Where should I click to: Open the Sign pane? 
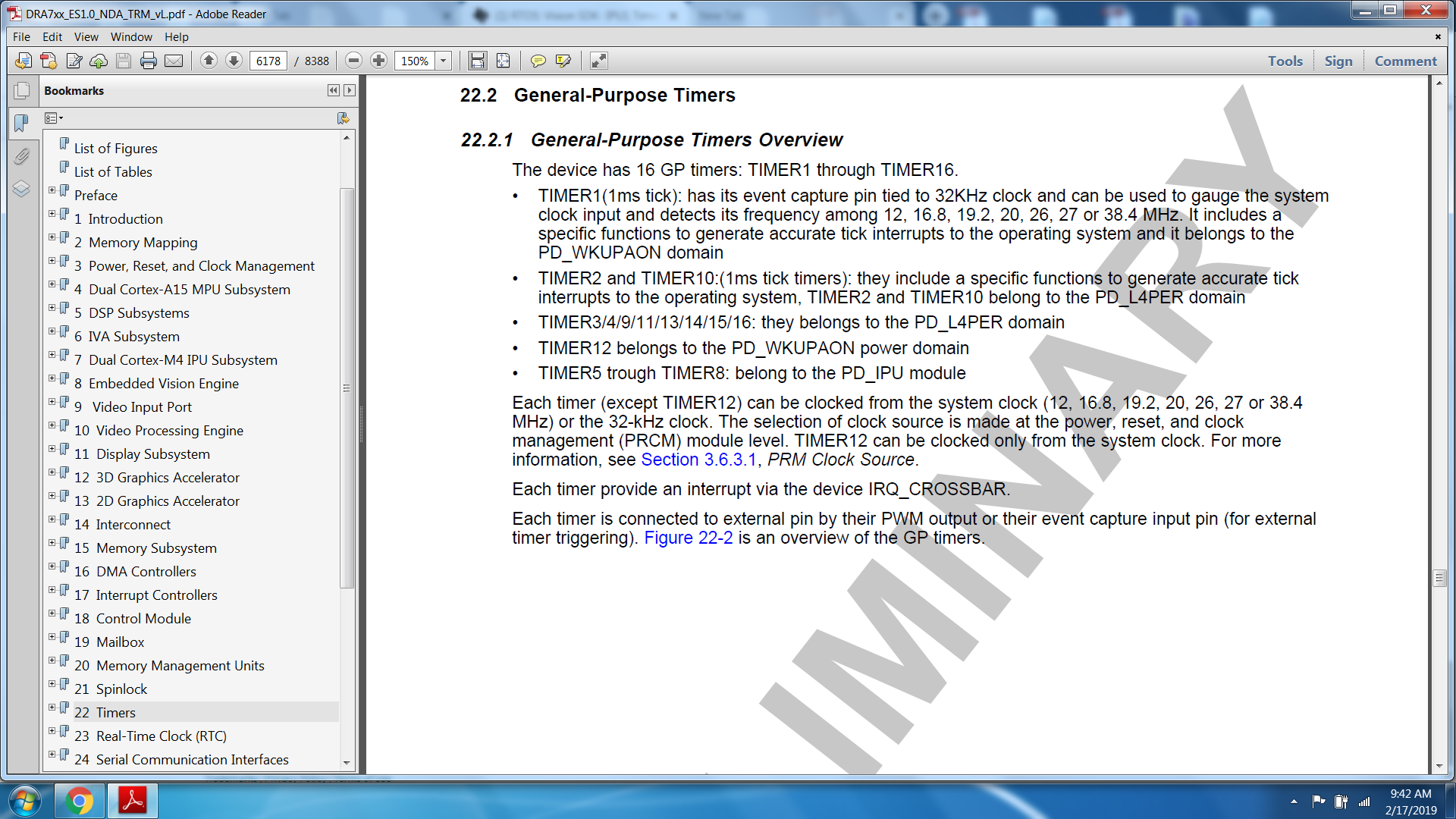click(1338, 61)
